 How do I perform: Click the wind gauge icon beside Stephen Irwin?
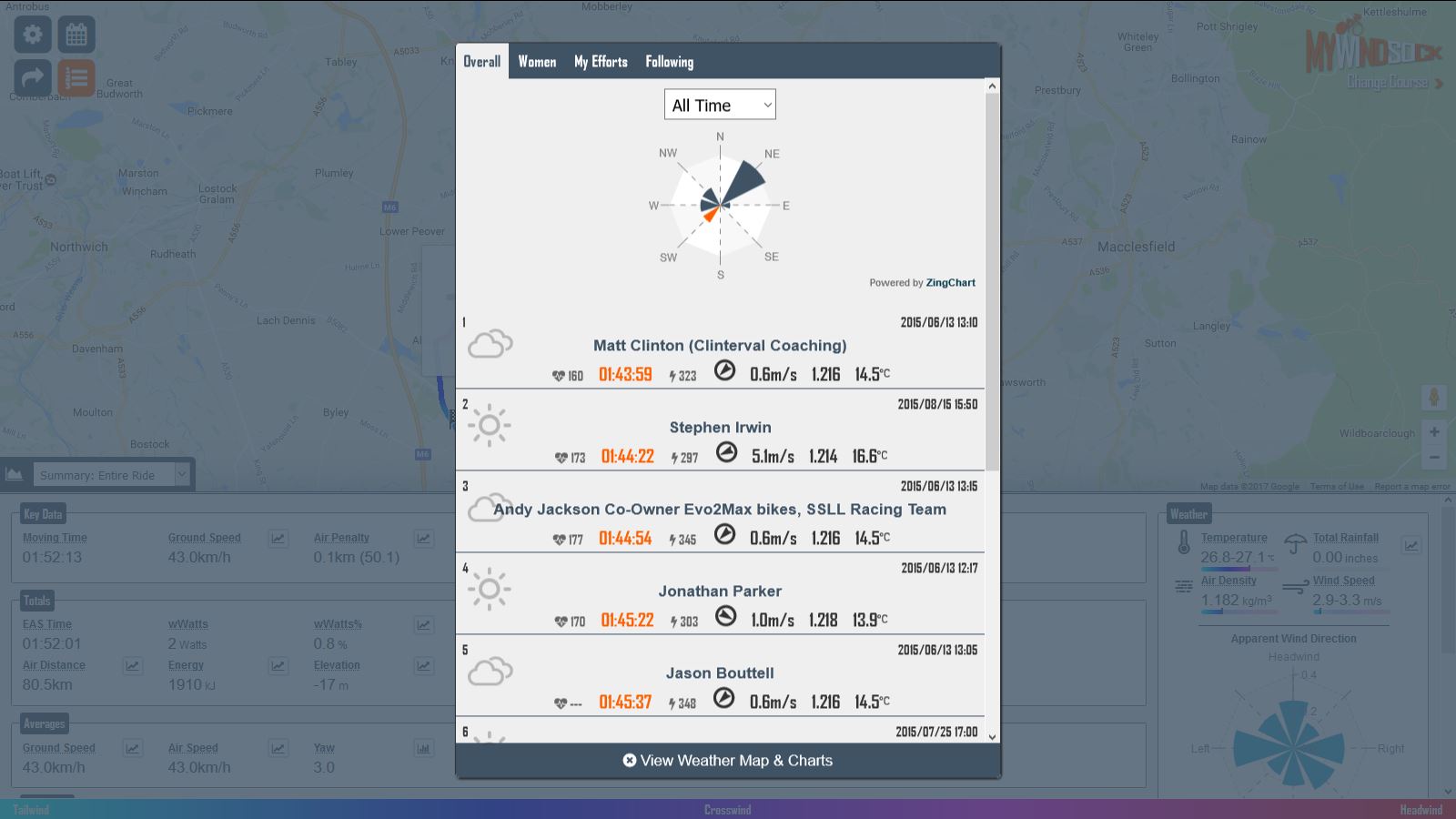726,451
